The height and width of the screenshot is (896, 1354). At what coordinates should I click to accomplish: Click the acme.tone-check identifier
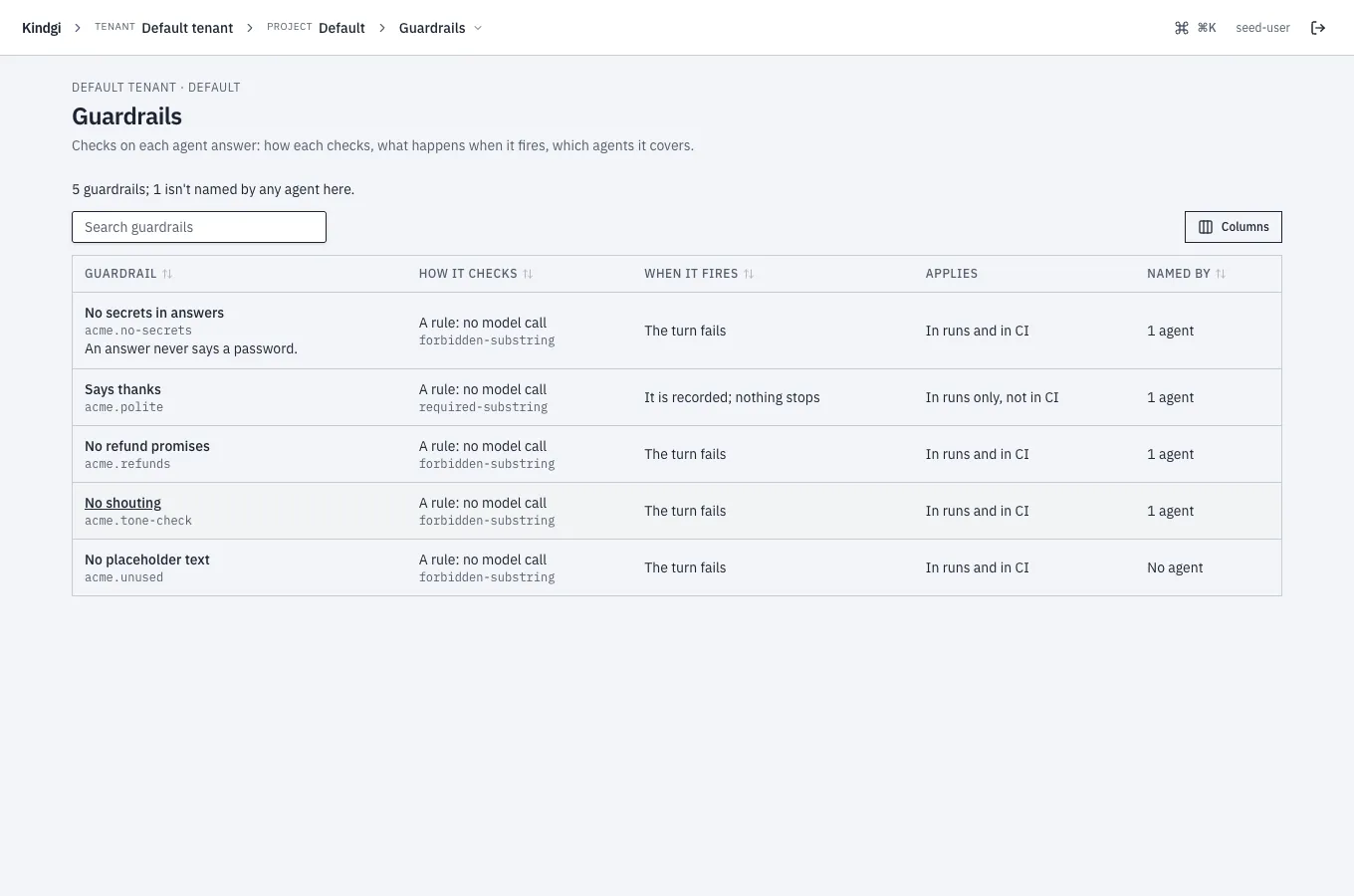click(x=138, y=521)
